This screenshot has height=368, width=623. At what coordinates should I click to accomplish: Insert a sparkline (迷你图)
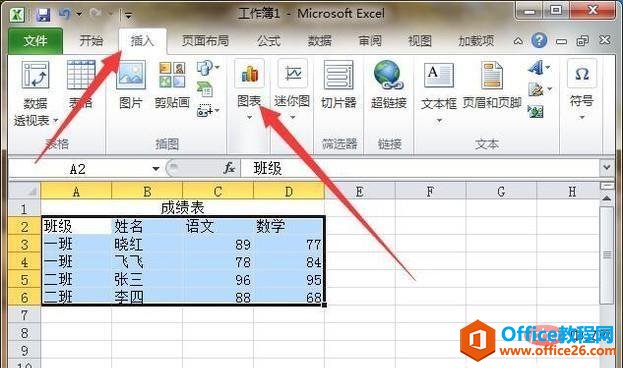click(x=292, y=84)
